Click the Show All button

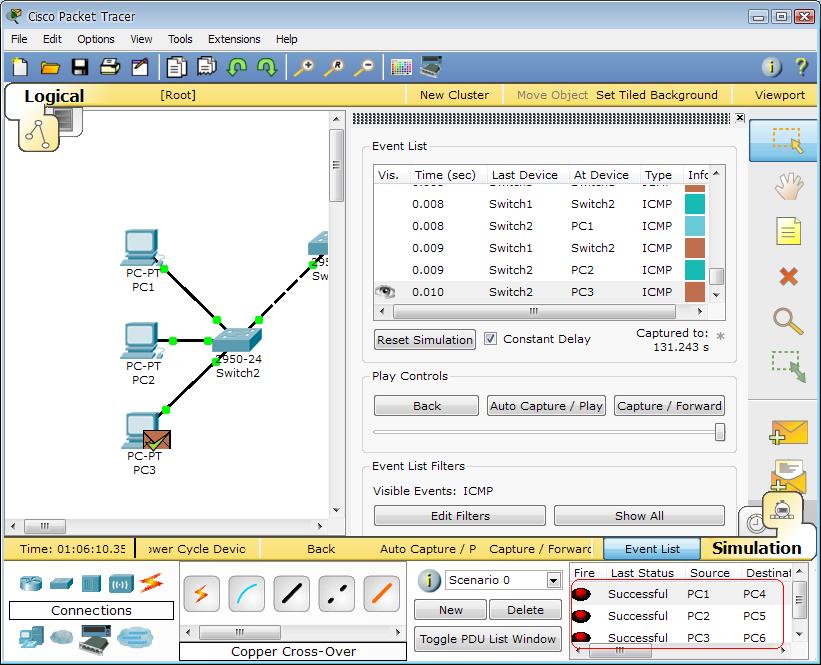639,516
